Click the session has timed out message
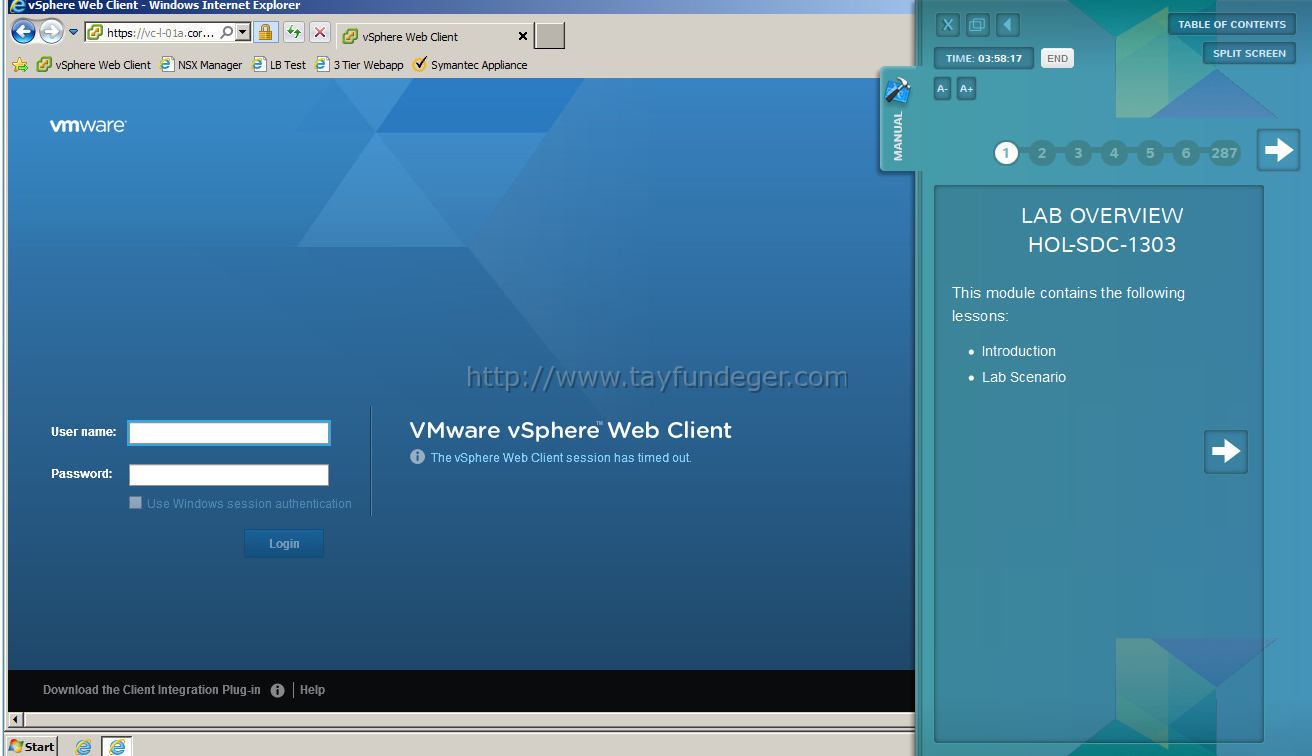Image resolution: width=1312 pixels, height=756 pixels. click(561, 458)
